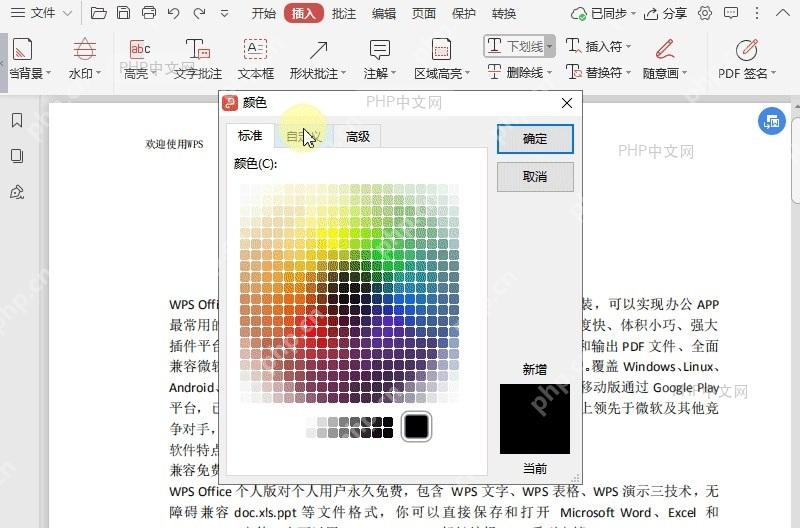This screenshot has width=800, height=528.
Task: Click the 水印 watermark tool
Action: [x=84, y=59]
